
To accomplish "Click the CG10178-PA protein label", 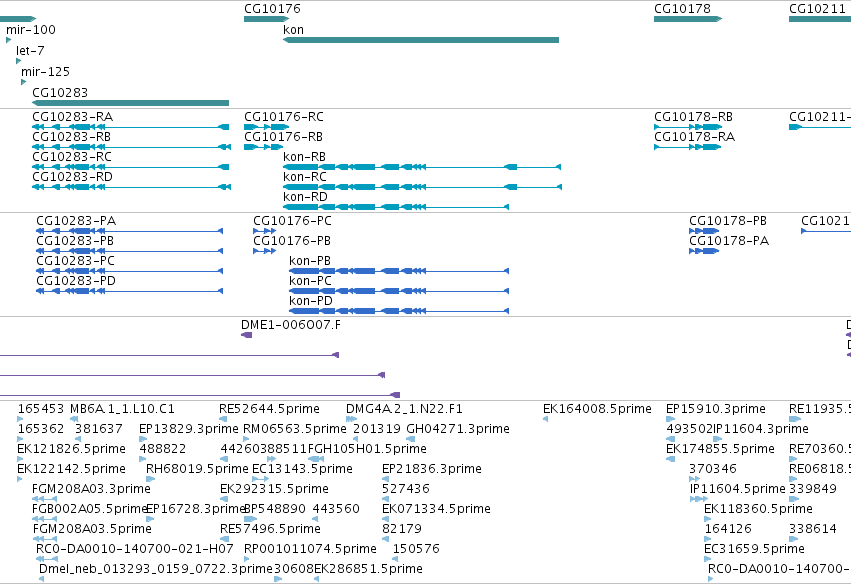I will pos(729,241).
